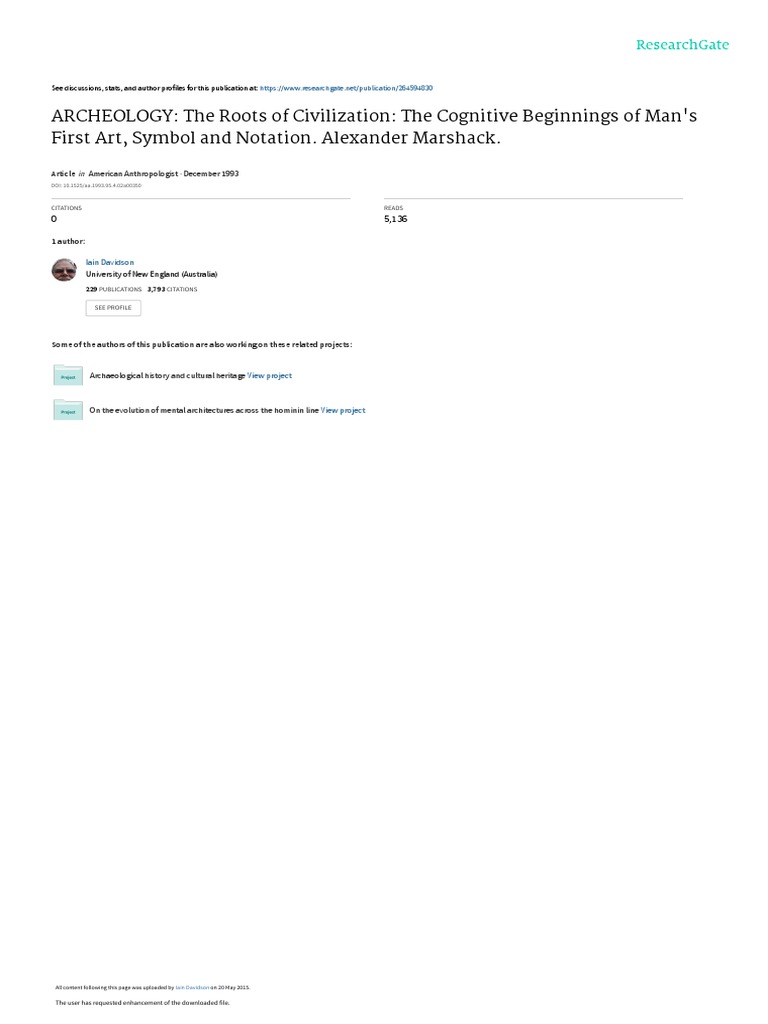Select the American Anthropologist journal name
Screen dimensions: 768x1024
pyautogui.click(x=133, y=174)
